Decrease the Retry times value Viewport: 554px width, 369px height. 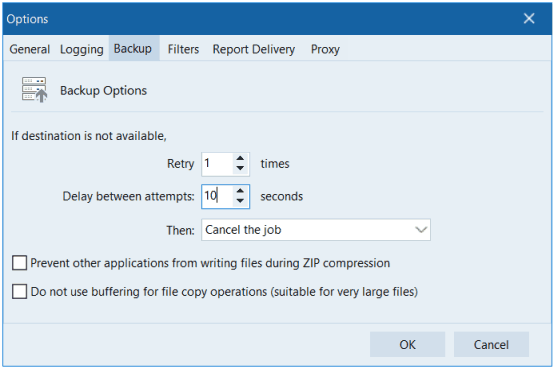point(240,169)
